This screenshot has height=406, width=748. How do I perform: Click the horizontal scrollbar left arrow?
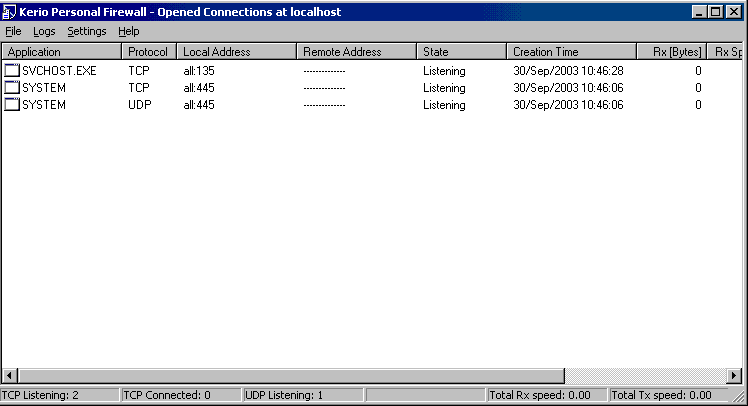[10, 375]
